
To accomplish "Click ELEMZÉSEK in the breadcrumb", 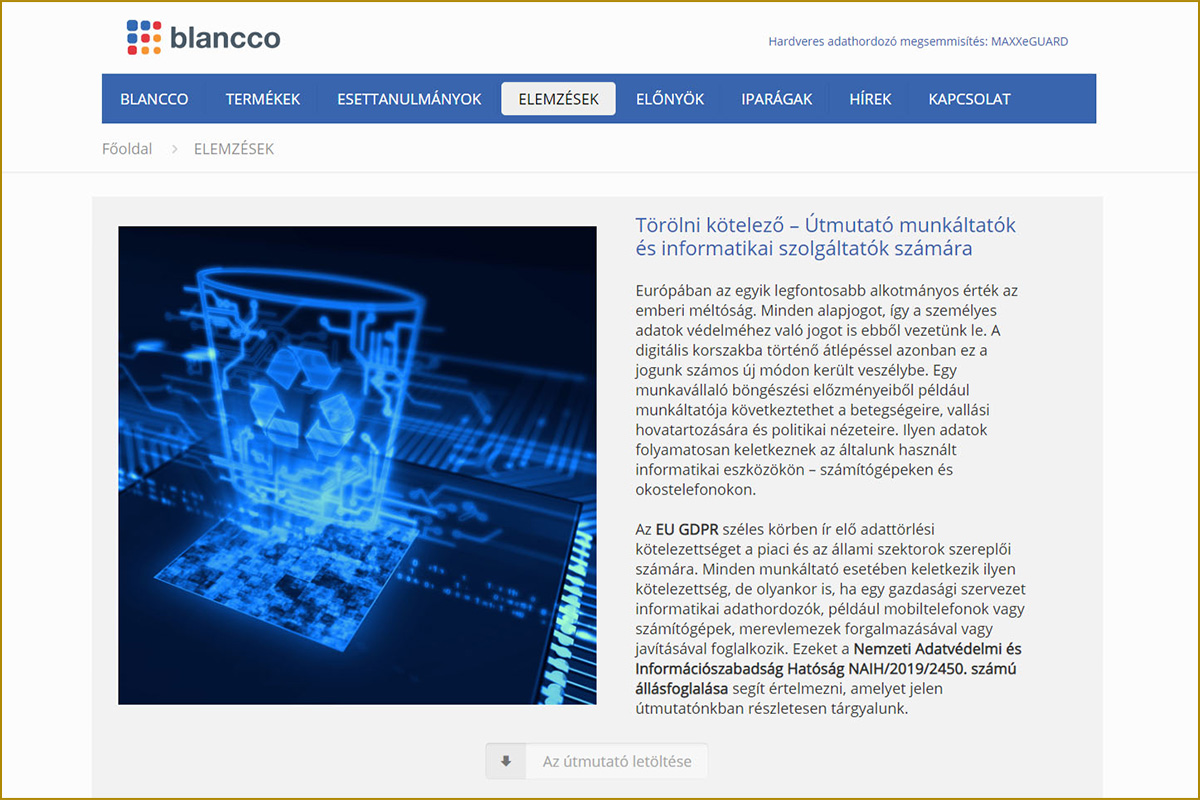I will pyautogui.click(x=234, y=149).
